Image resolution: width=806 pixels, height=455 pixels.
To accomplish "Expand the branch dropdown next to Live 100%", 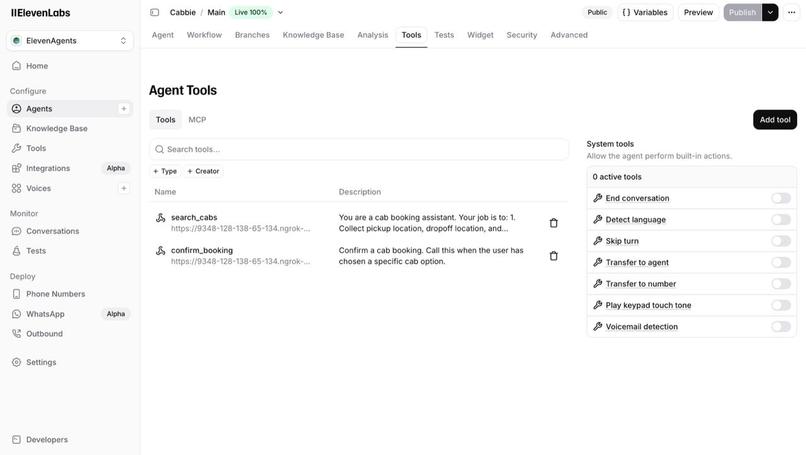I will (x=280, y=12).
